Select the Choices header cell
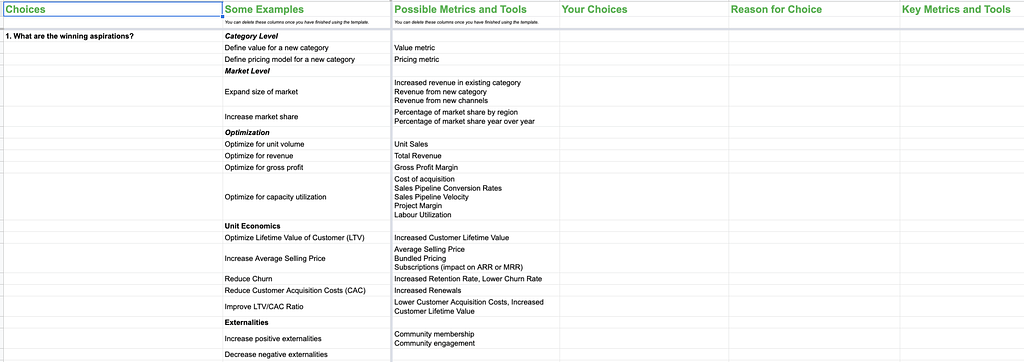This screenshot has height=362, width=1024. click(112, 9)
